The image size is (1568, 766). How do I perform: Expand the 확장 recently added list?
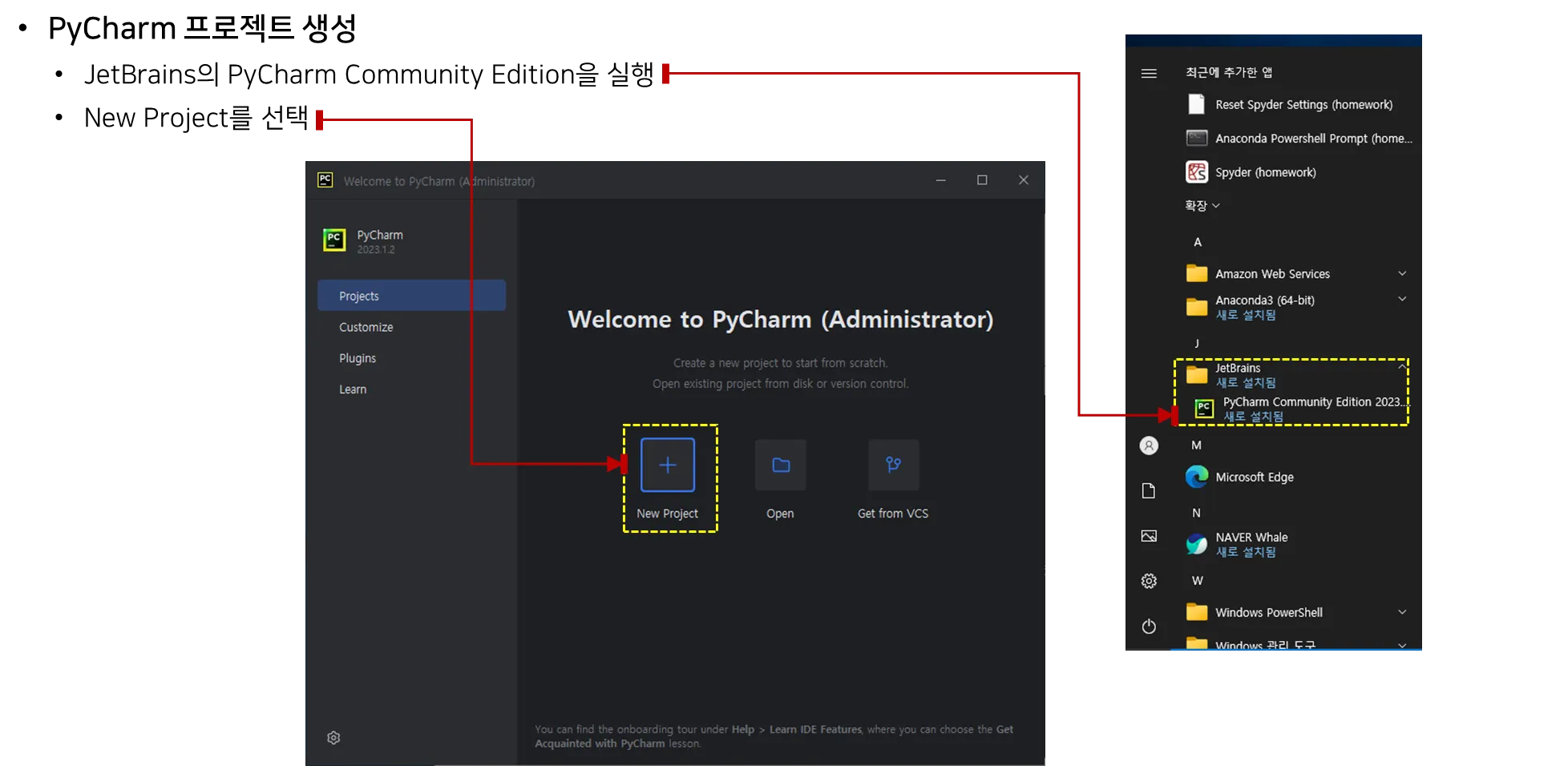click(x=1202, y=205)
